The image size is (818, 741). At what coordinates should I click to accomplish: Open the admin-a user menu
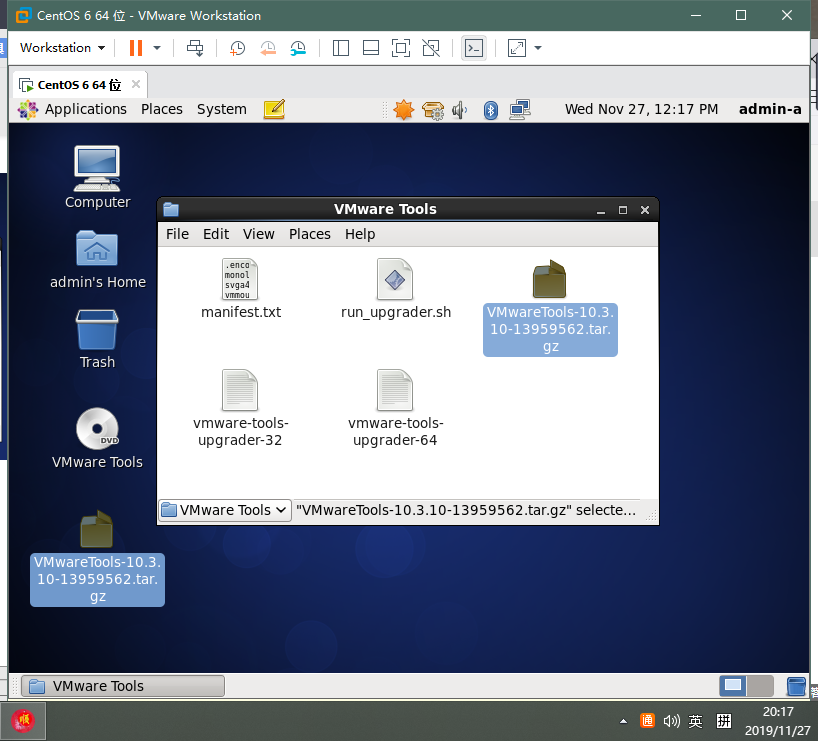click(769, 109)
